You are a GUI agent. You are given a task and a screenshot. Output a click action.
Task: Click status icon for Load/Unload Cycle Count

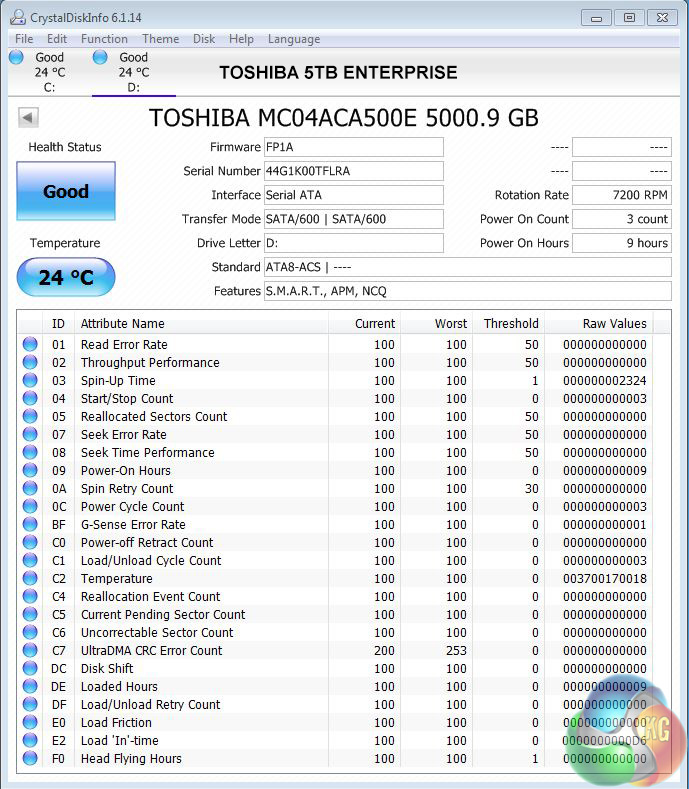(x=30, y=560)
